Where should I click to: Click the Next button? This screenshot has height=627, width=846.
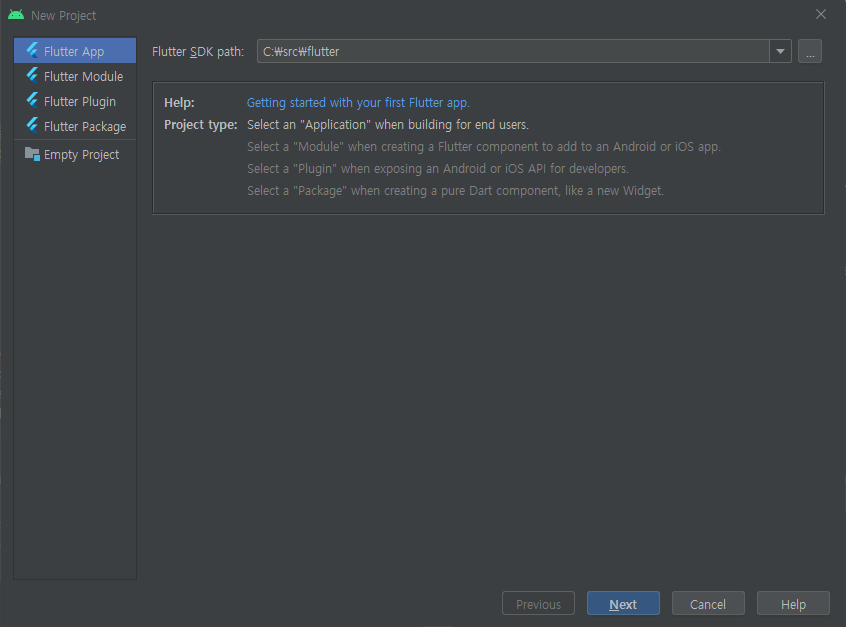[x=623, y=604]
